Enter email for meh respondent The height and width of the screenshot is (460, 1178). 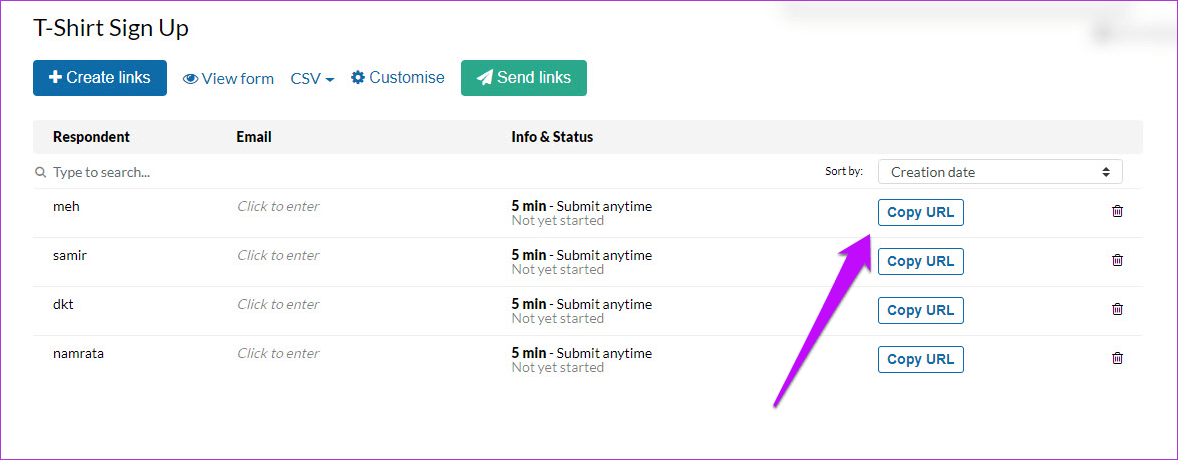point(278,206)
